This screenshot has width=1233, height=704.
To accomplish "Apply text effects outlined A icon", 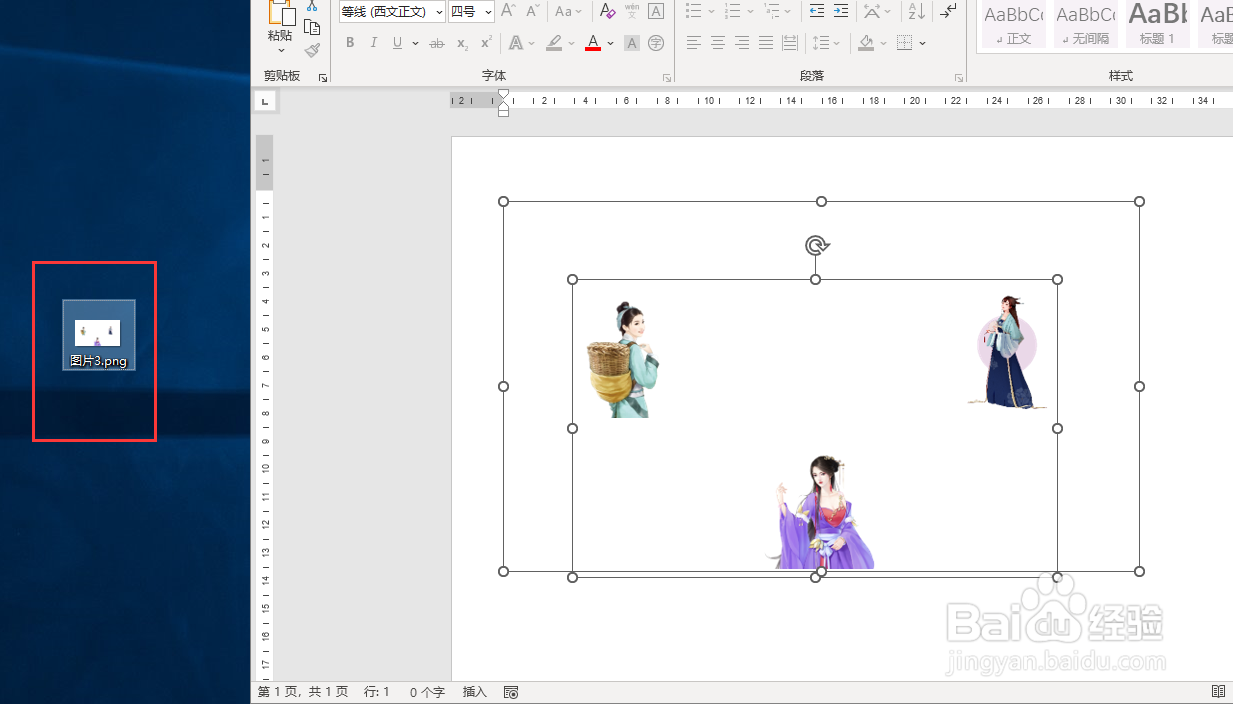I will tap(516, 43).
